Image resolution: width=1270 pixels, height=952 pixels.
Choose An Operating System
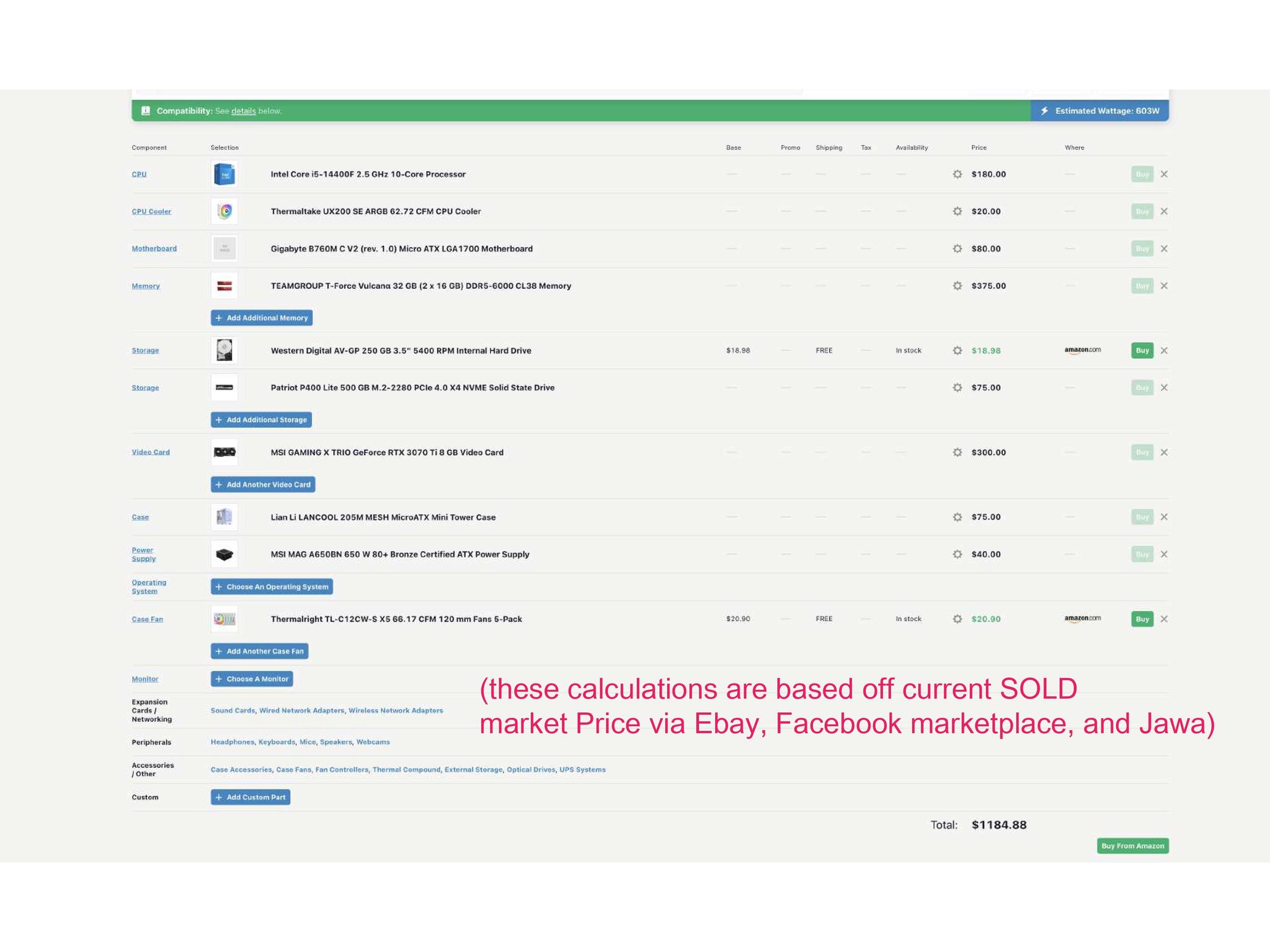point(272,586)
